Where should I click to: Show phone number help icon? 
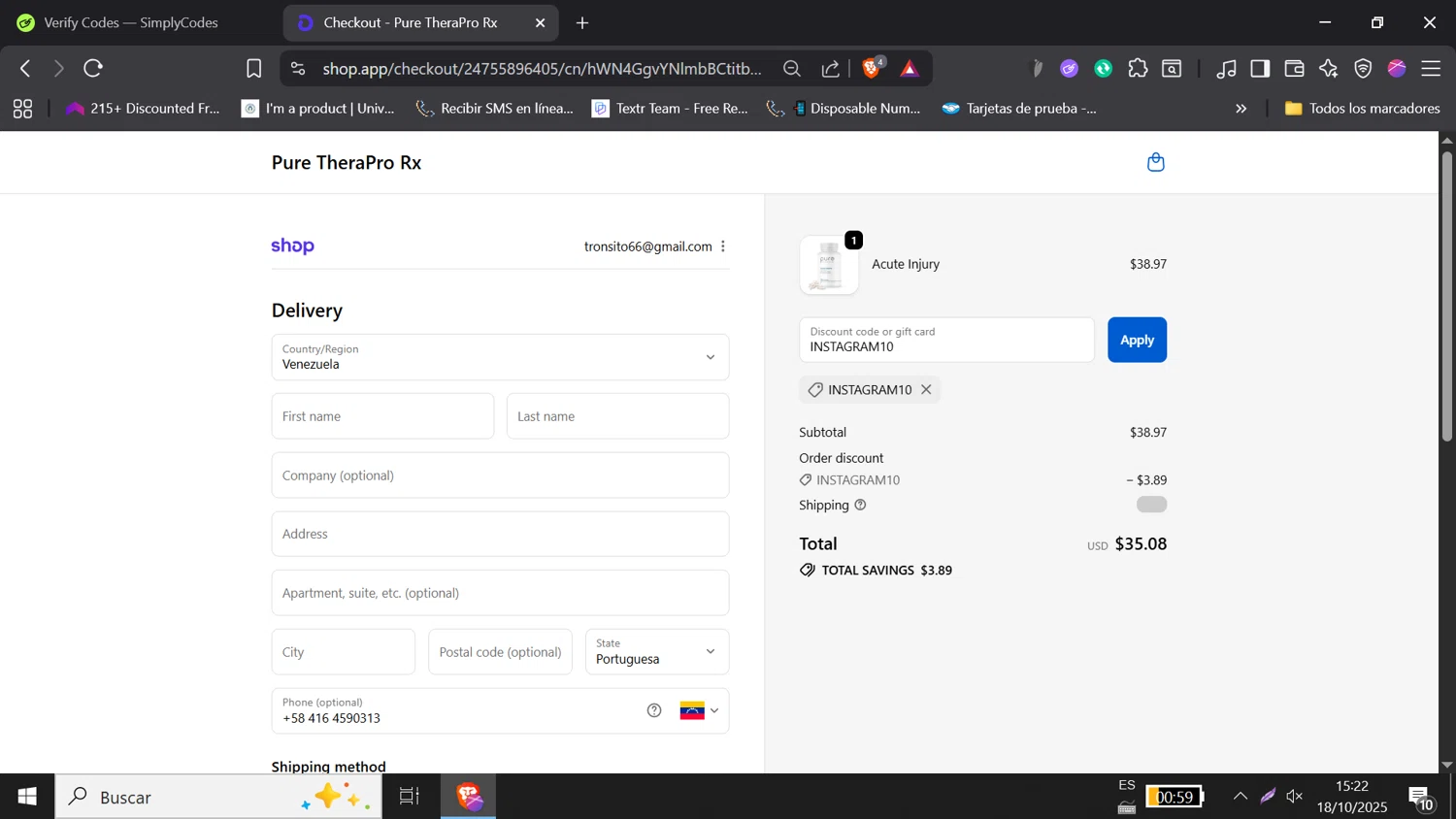click(654, 710)
